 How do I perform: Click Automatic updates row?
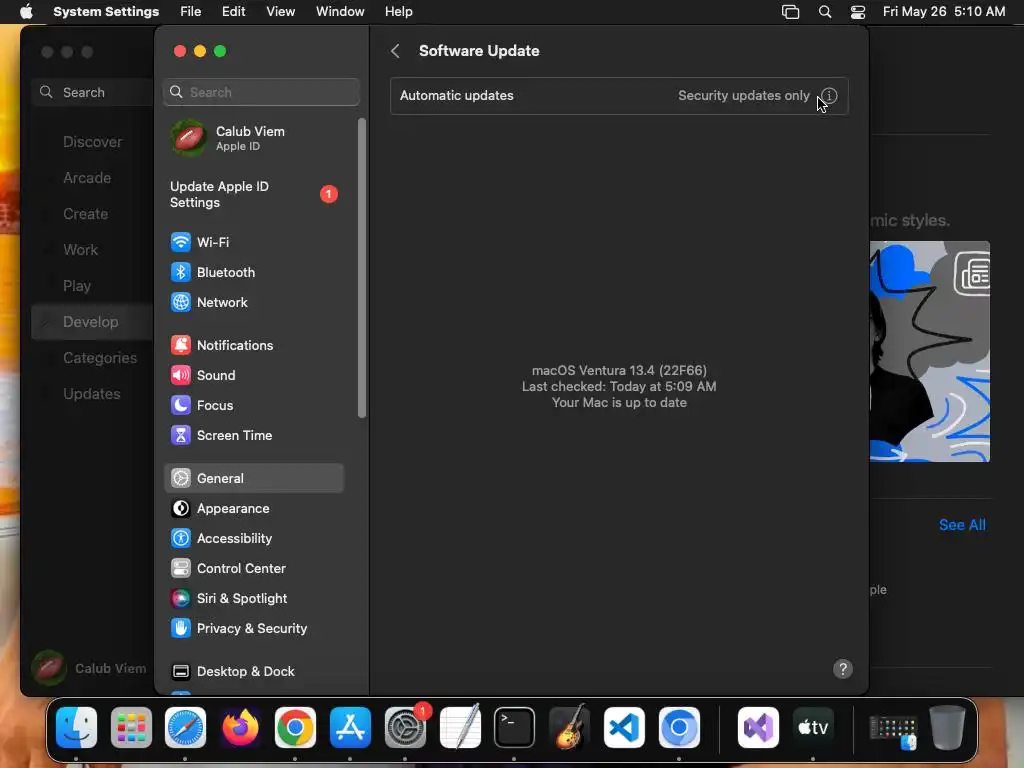coord(619,95)
